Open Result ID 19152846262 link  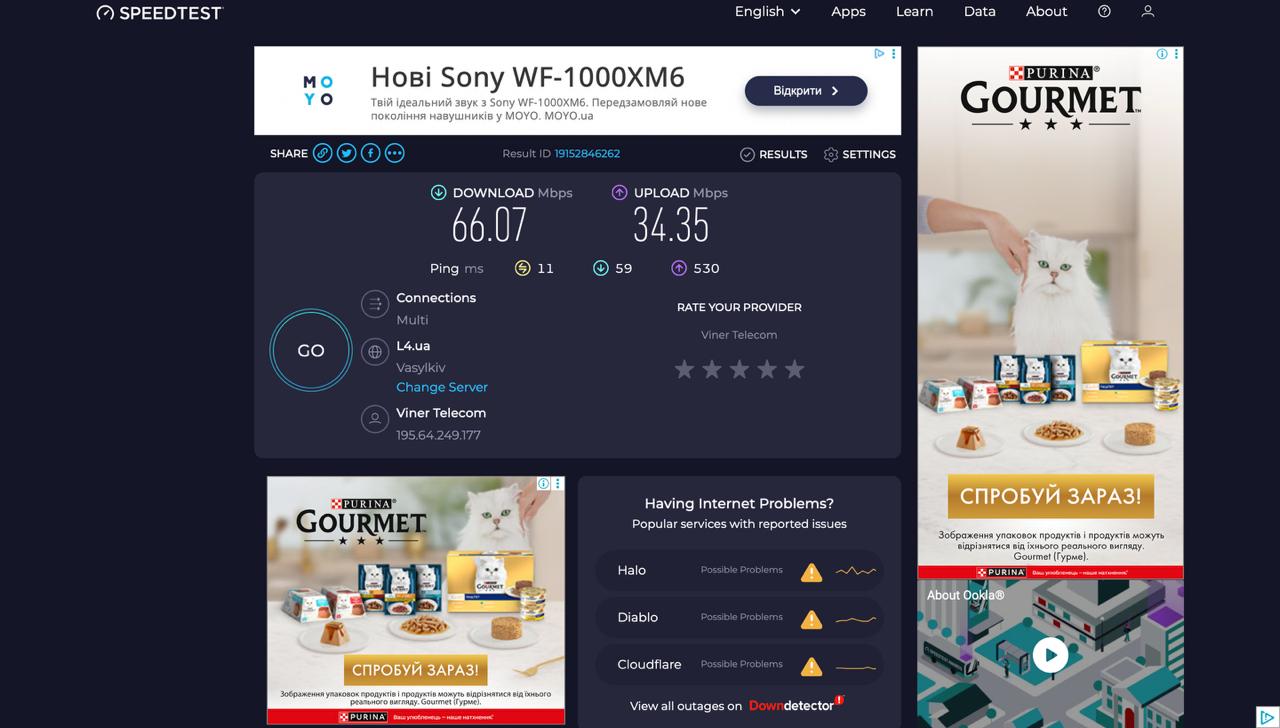tap(587, 153)
